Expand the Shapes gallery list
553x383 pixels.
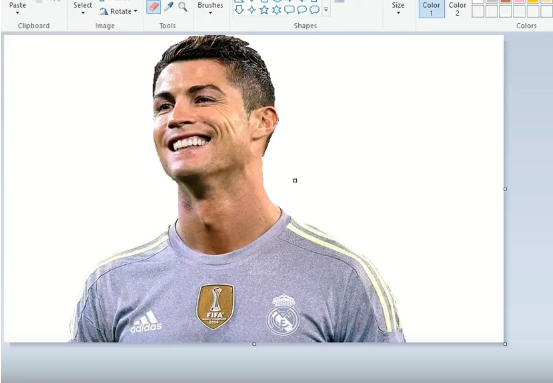pos(326,10)
